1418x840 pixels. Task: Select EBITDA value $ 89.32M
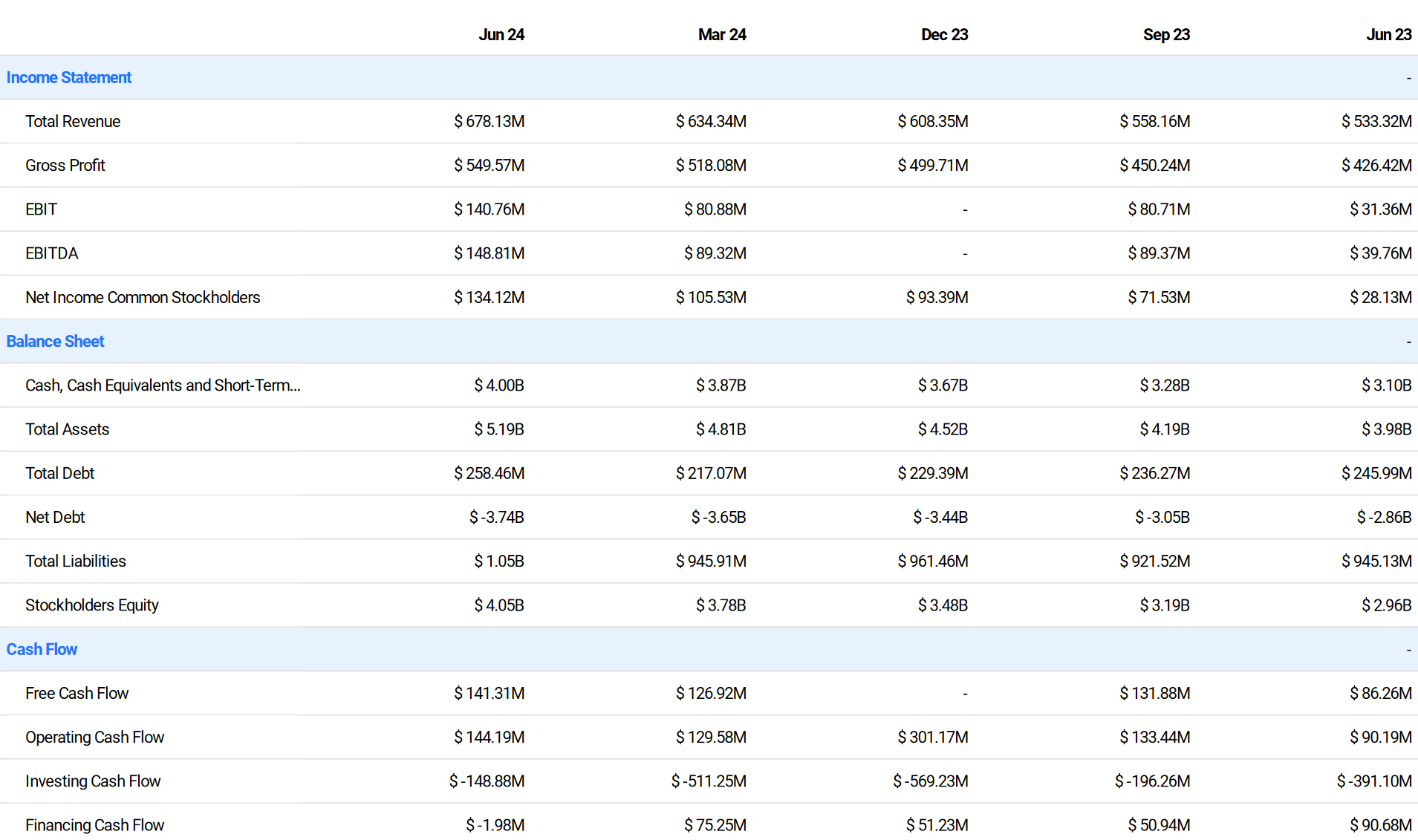[715, 253]
